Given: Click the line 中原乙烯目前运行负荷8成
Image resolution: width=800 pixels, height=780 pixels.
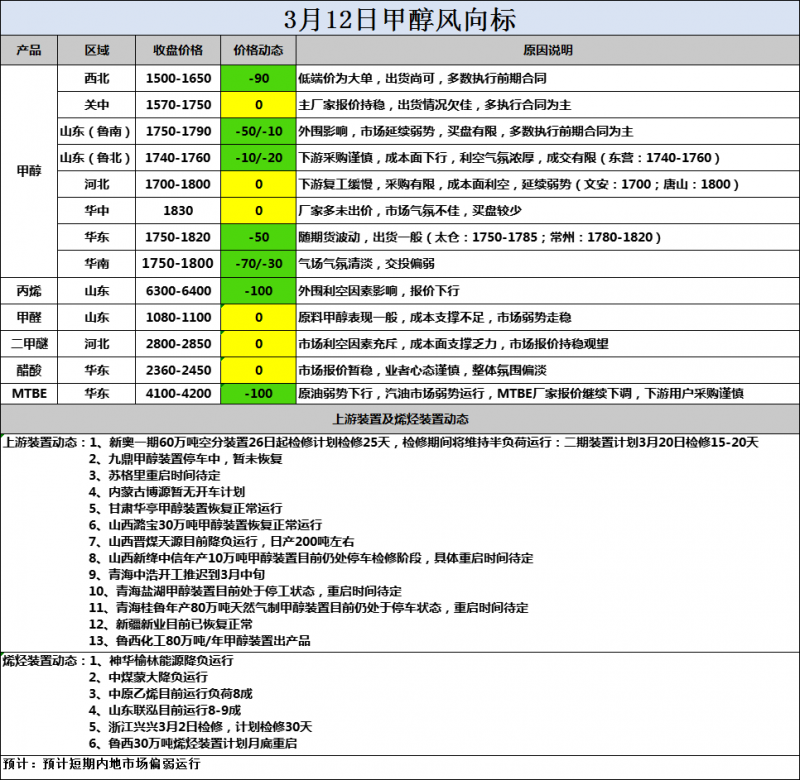Looking at the screenshot, I should (x=171, y=694).
